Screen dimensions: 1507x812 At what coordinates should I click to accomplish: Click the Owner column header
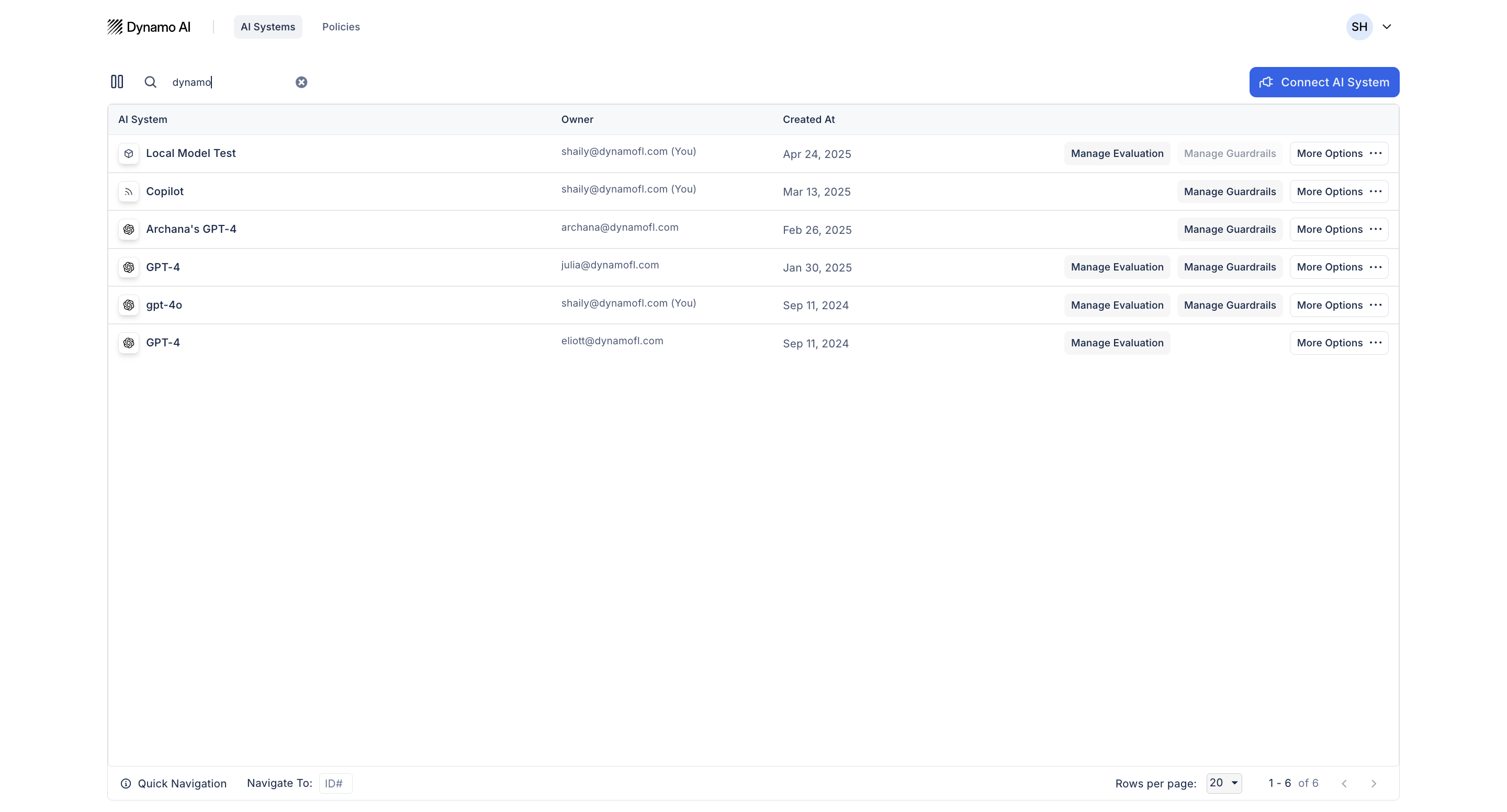tap(577, 119)
